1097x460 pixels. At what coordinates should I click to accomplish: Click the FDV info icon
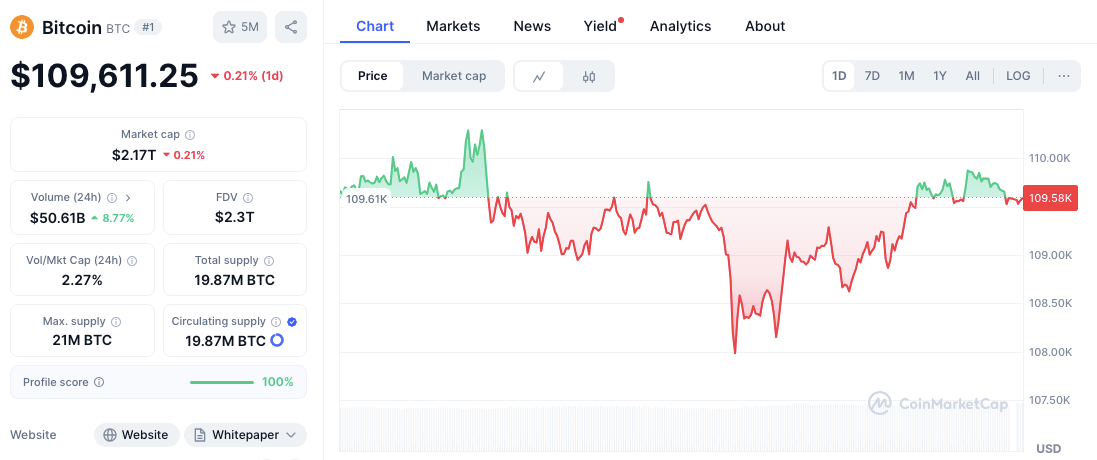248,198
